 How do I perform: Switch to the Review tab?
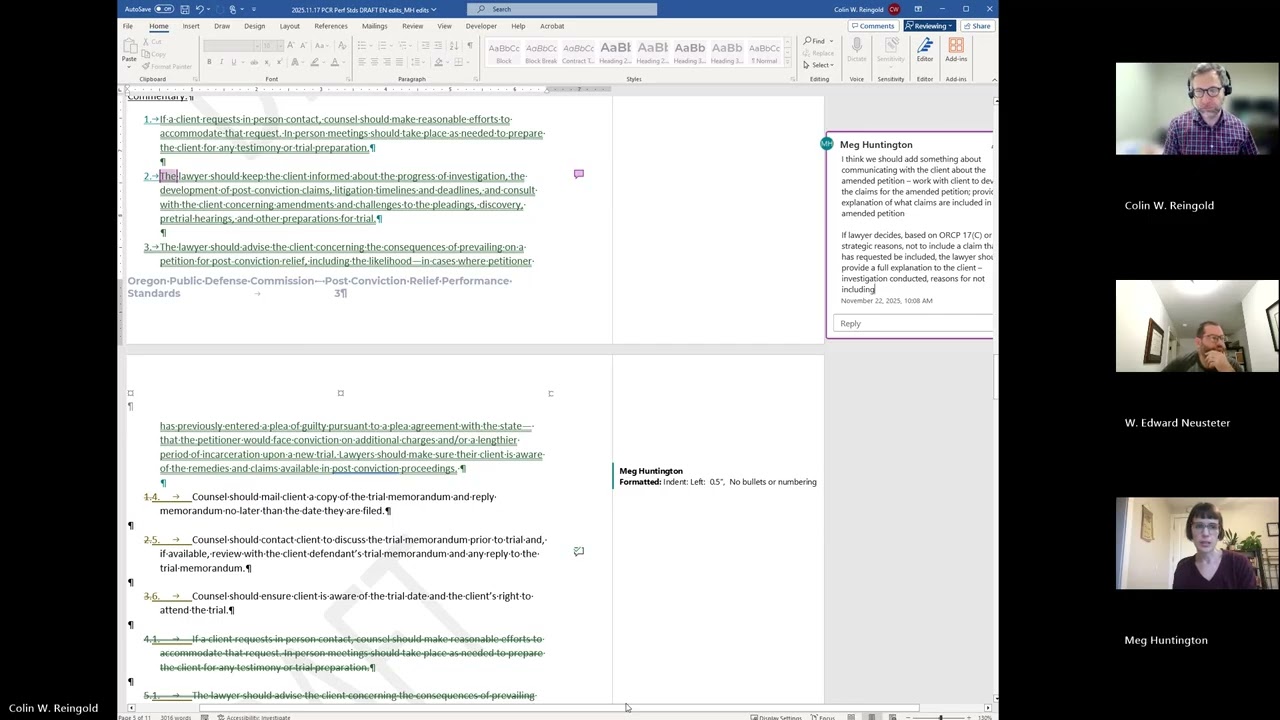coord(412,26)
